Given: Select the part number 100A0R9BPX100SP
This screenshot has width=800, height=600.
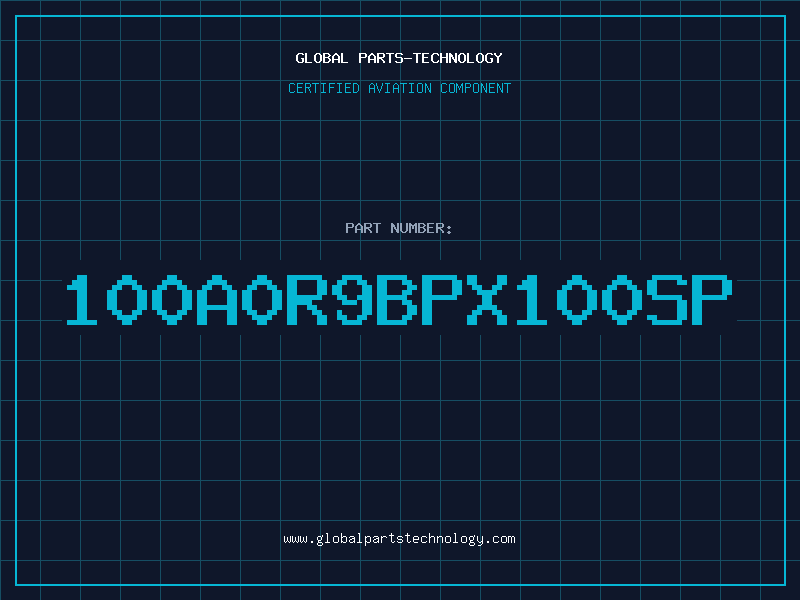Looking at the screenshot, I should (x=399, y=300).
